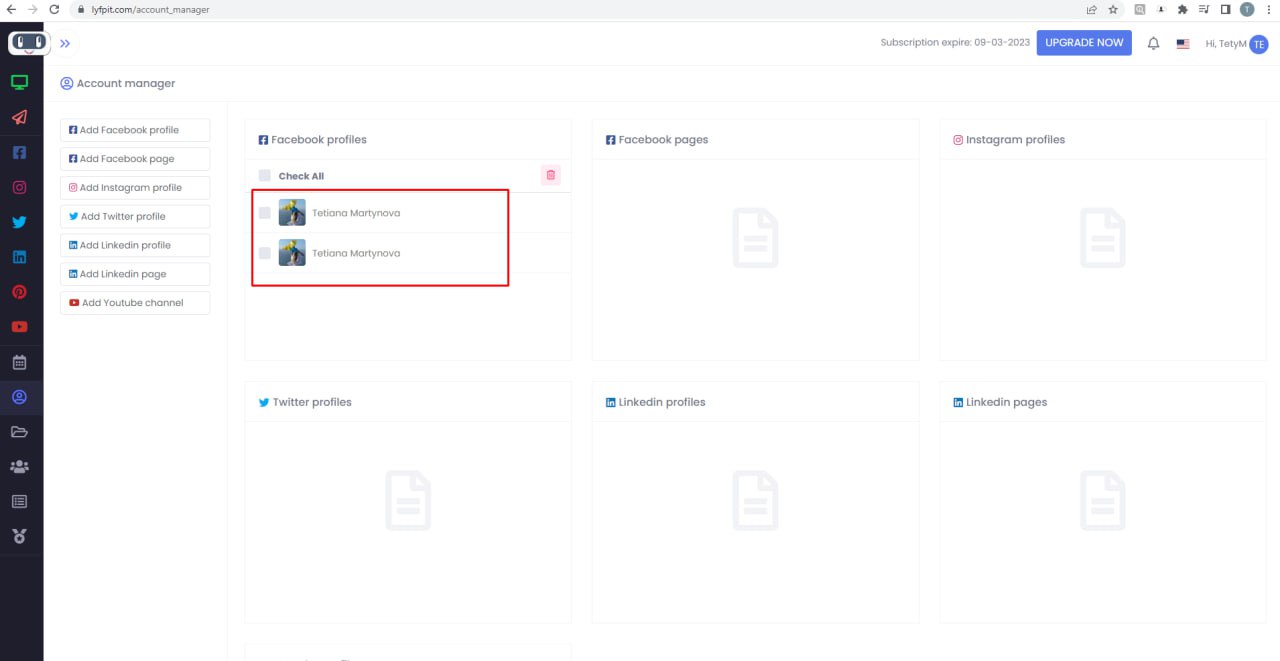
Task: Open the language flag dropdown
Action: (x=1183, y=44)
